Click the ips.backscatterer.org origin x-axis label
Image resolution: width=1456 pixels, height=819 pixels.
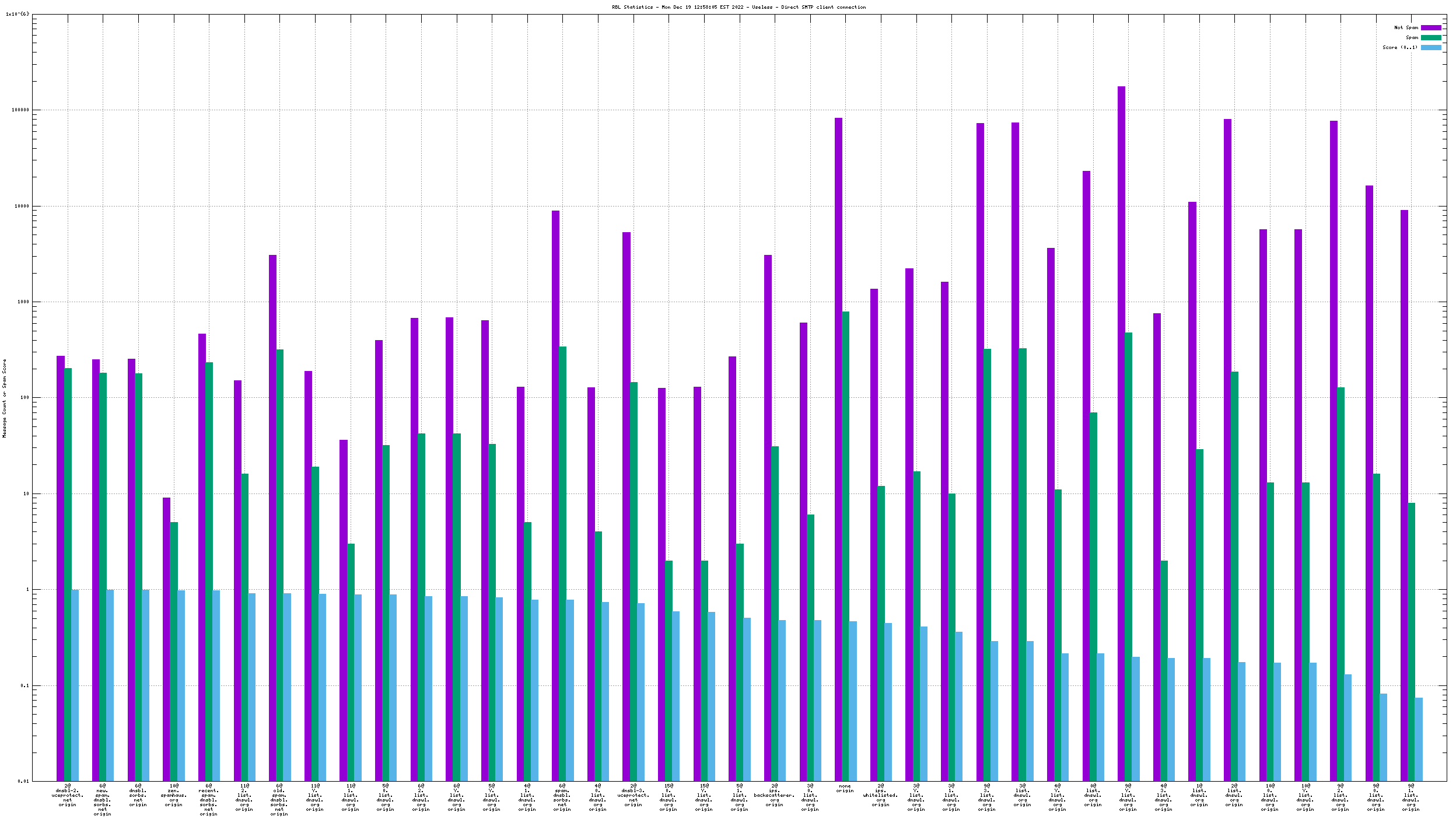[774, 795]
